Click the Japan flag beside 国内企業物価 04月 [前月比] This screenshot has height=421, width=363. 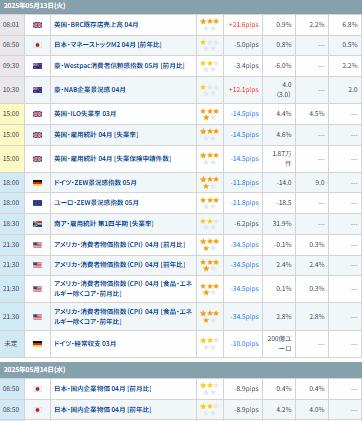pyautogui.click(x=37, y=389)
